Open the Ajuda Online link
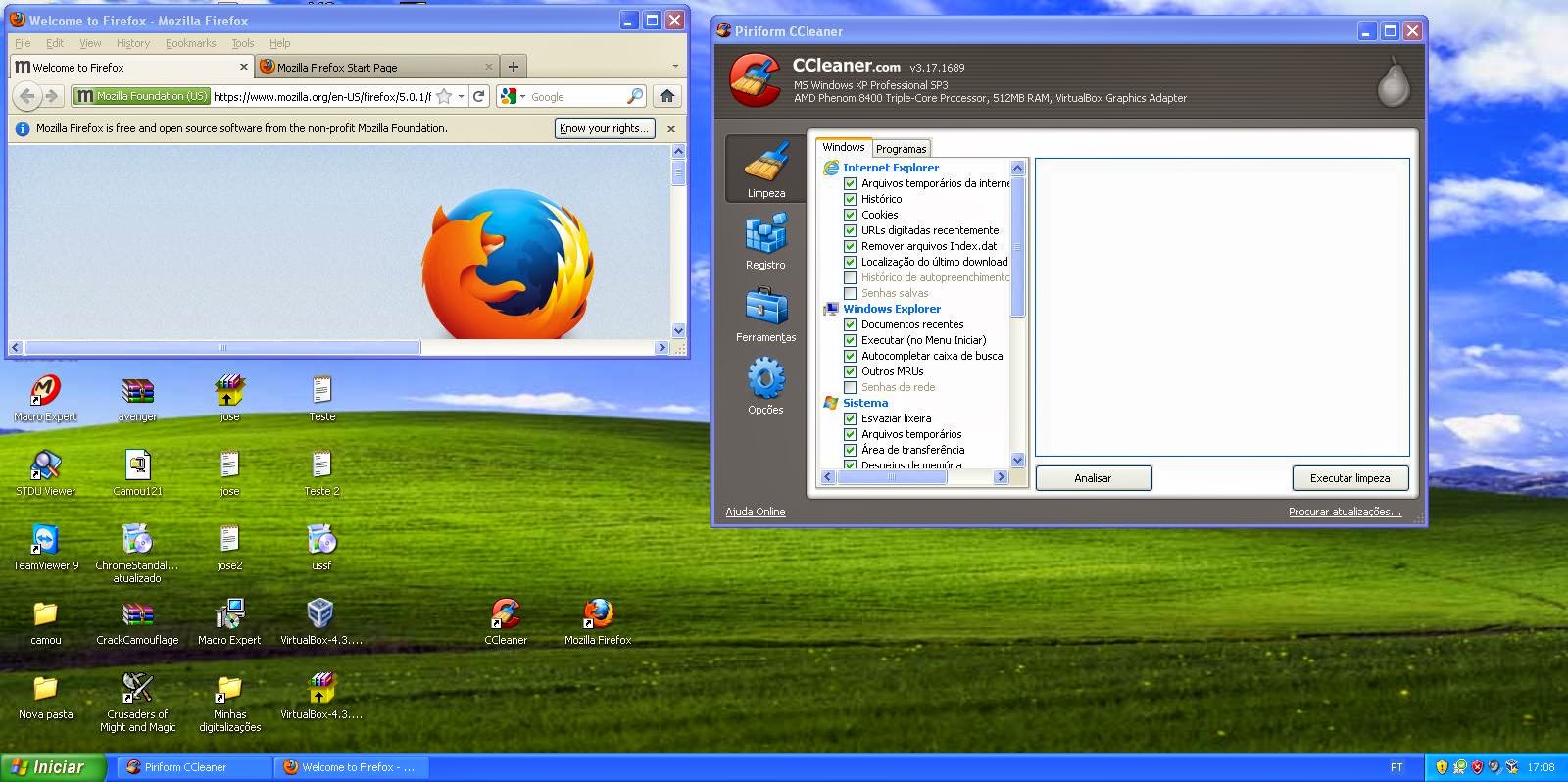Screen dimensions: 1568x782 tap(755, 512)
